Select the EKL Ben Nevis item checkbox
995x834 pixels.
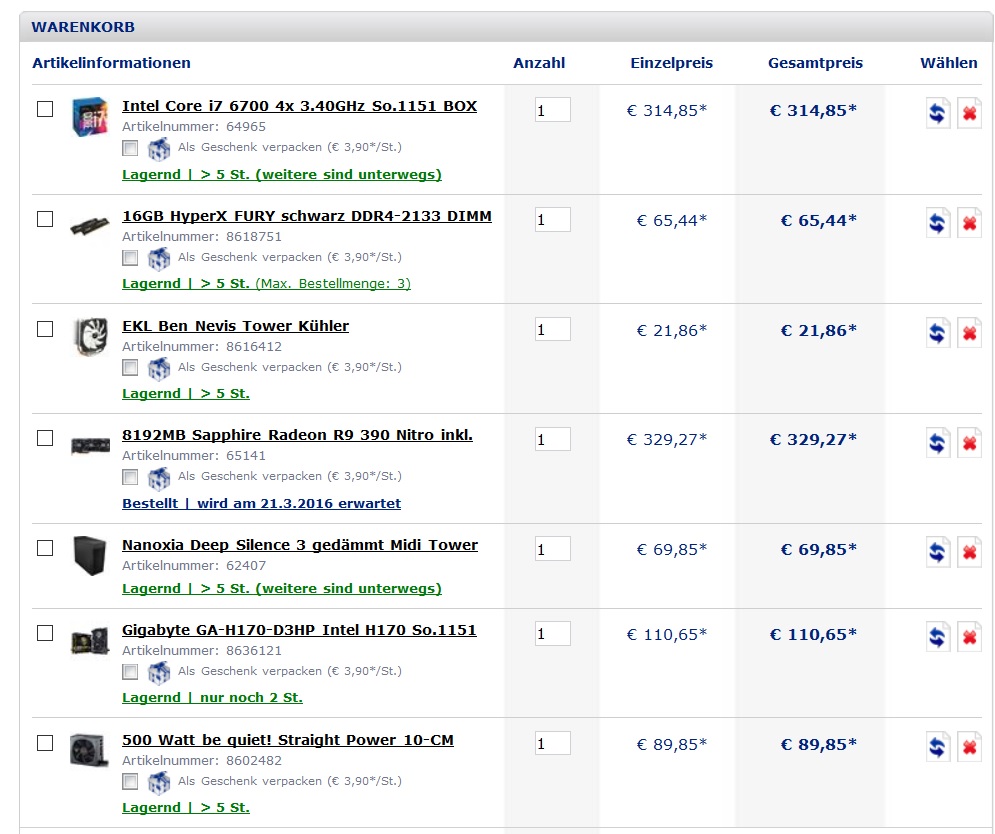45,329
